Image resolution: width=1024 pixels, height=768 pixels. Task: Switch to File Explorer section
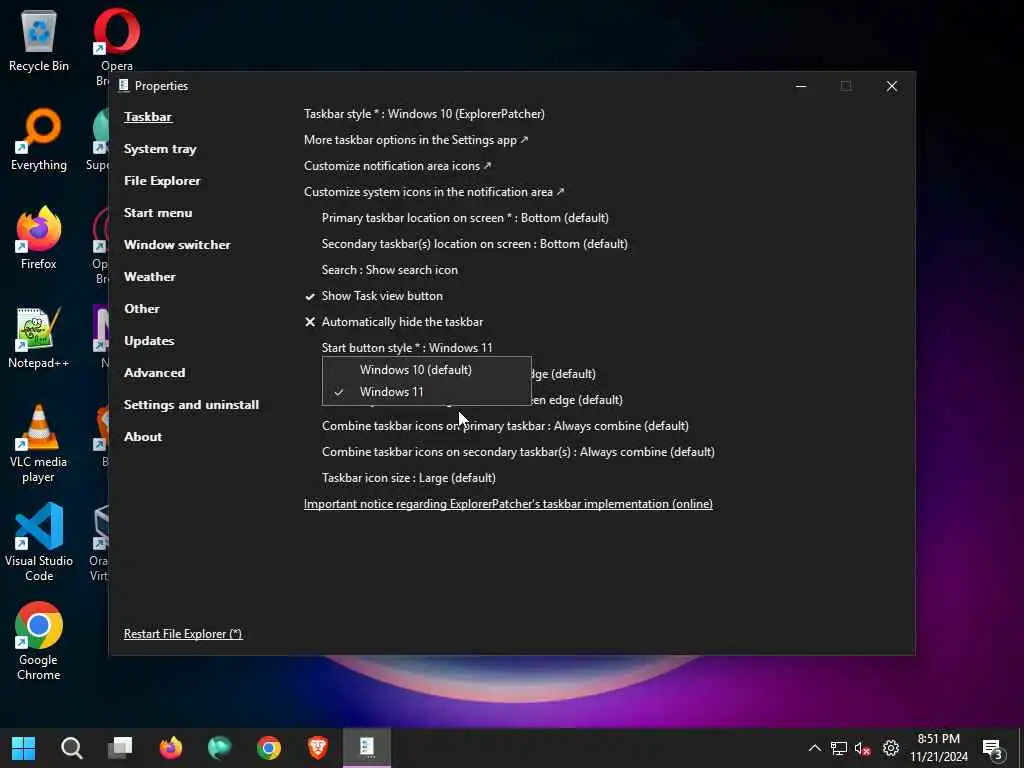tap(162, 181)
